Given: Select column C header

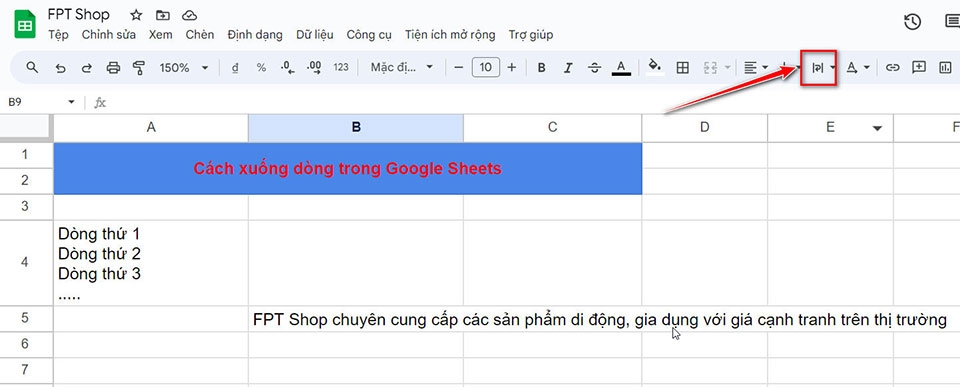Looking at the screenshot, I should tap(552, 127).
